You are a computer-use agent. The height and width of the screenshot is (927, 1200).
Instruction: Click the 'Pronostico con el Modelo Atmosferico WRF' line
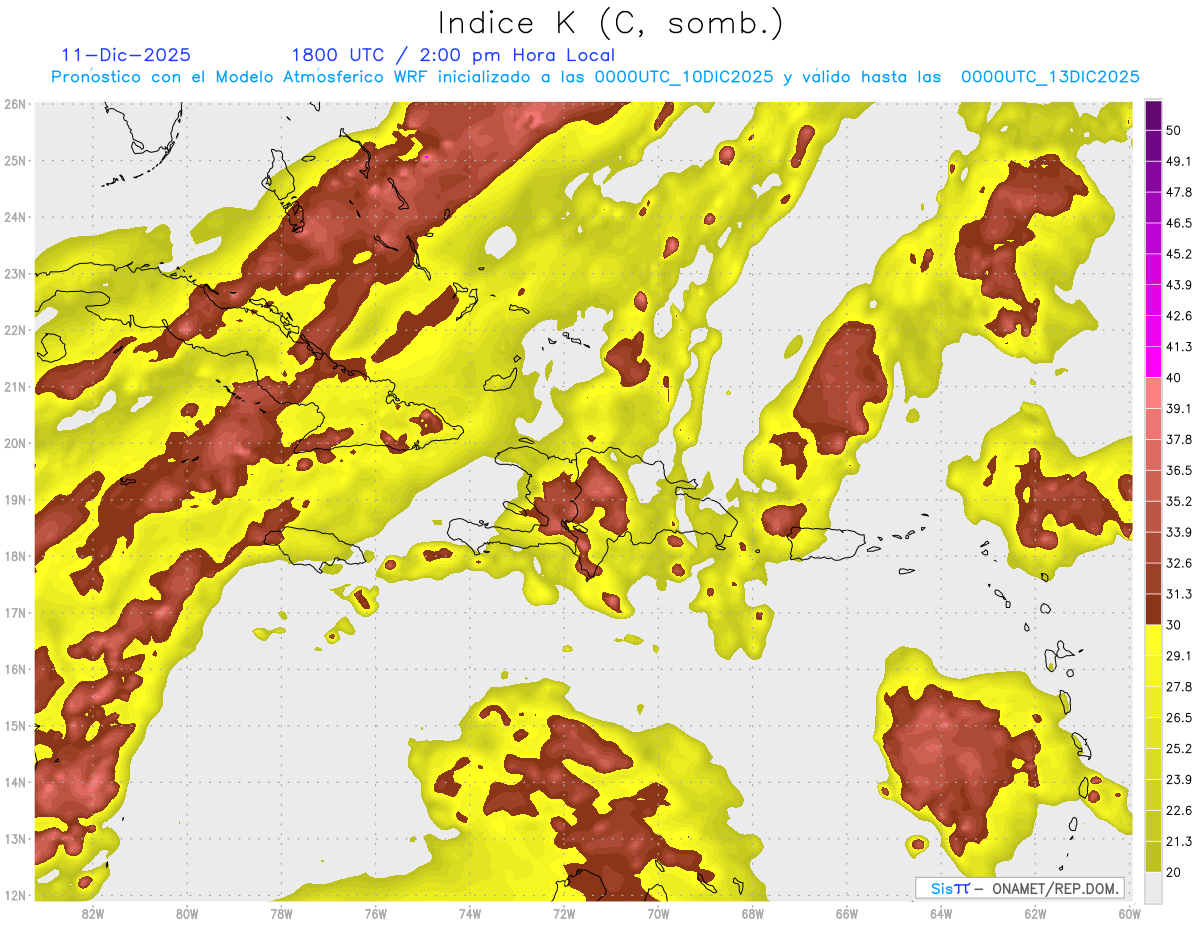[x=596, y=77]
